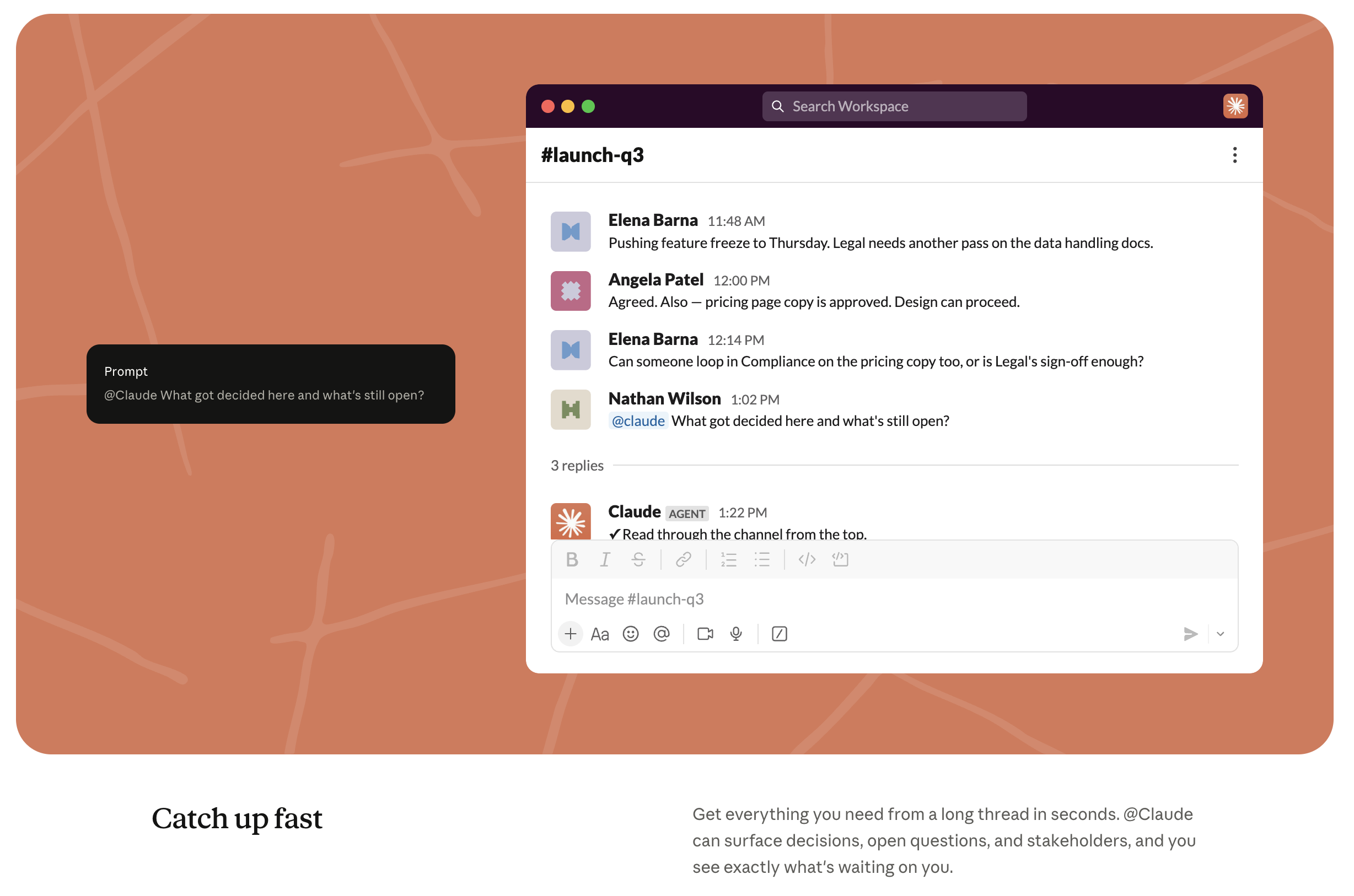Minimize the window with the yellow button

pyautogui.click(x=568, y=107)
